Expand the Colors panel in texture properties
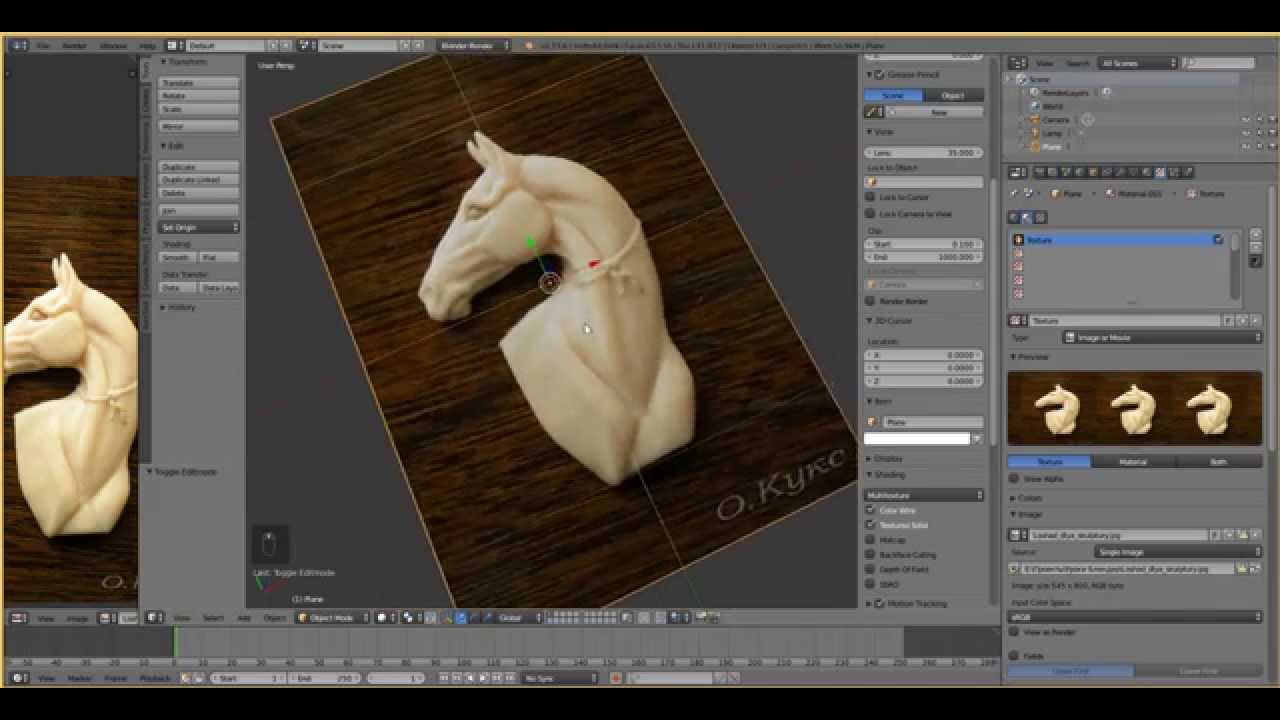The image size is (1280, 720). point(1027,498)
